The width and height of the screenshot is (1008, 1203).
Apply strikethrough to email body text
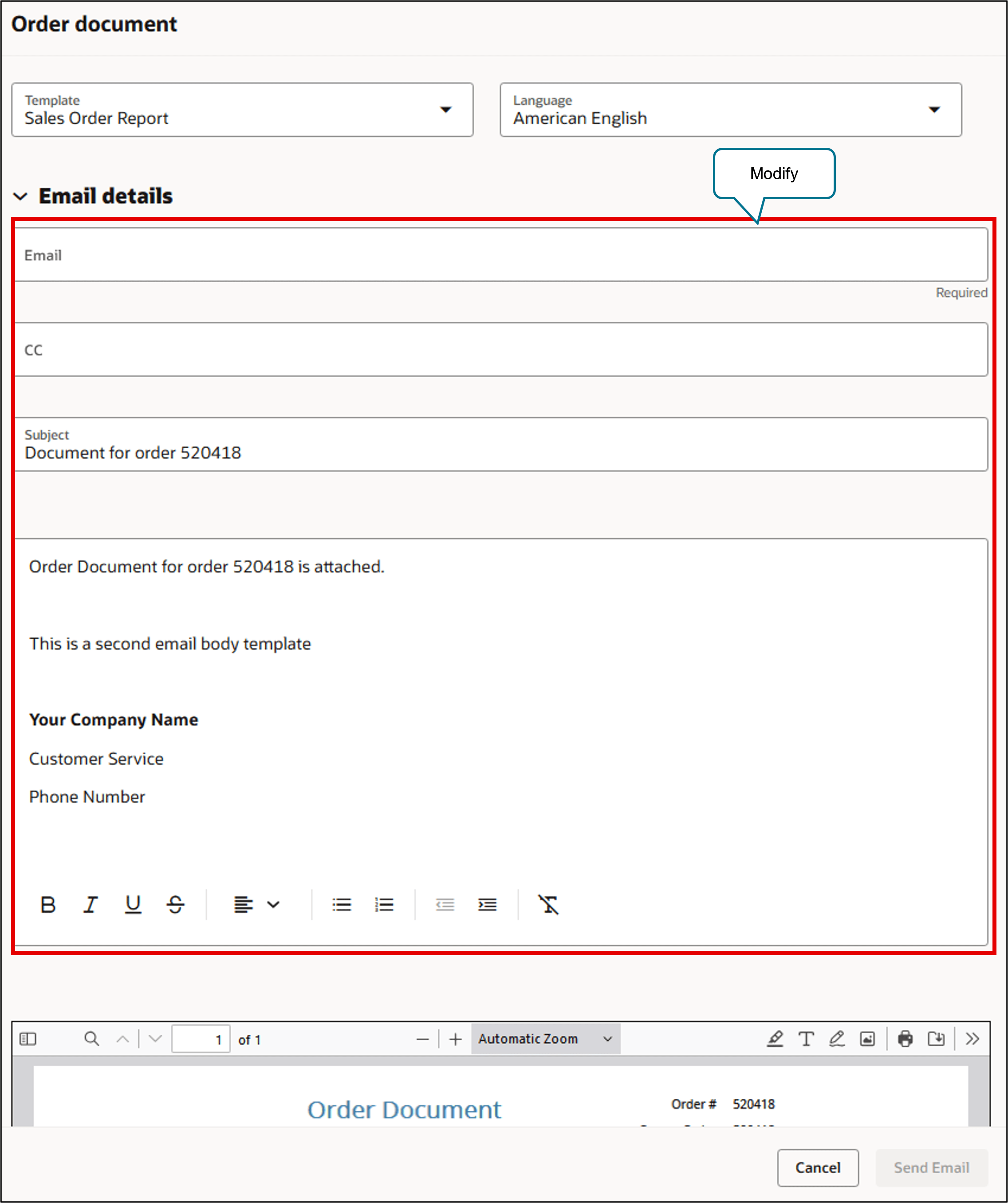[x=175, y=904]
